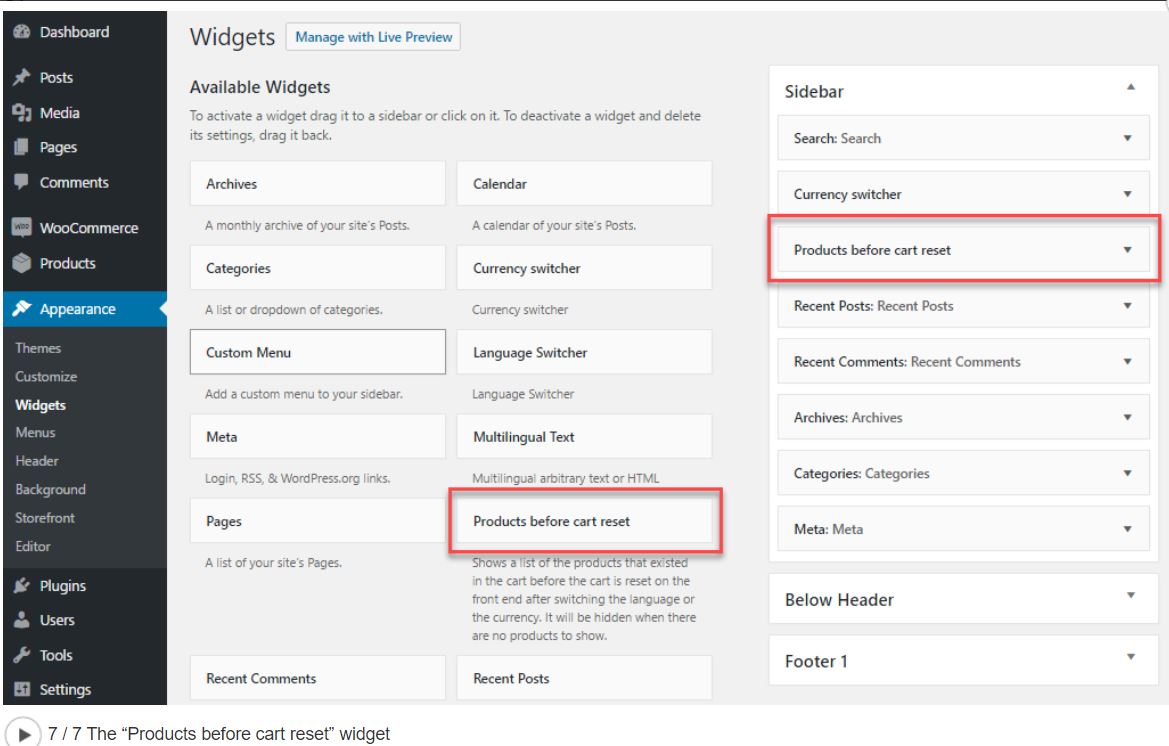Open Menus submenu item

35,432
